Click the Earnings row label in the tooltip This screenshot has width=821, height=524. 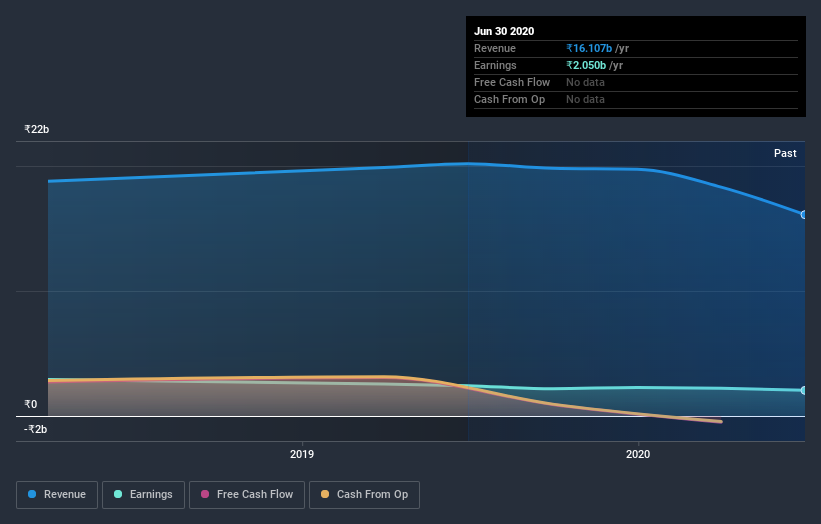495,65
